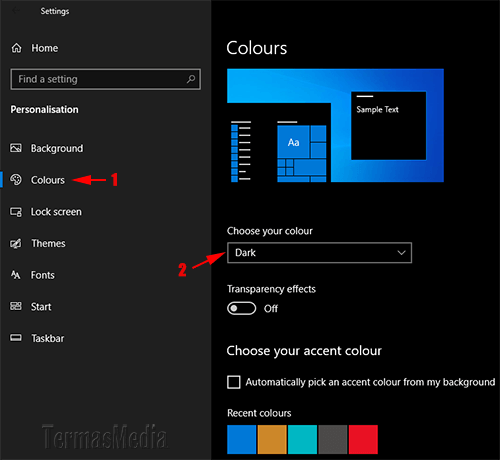Pick the orange recent colour swatch
The image size is (500, 460).
[x=272, y=439]
